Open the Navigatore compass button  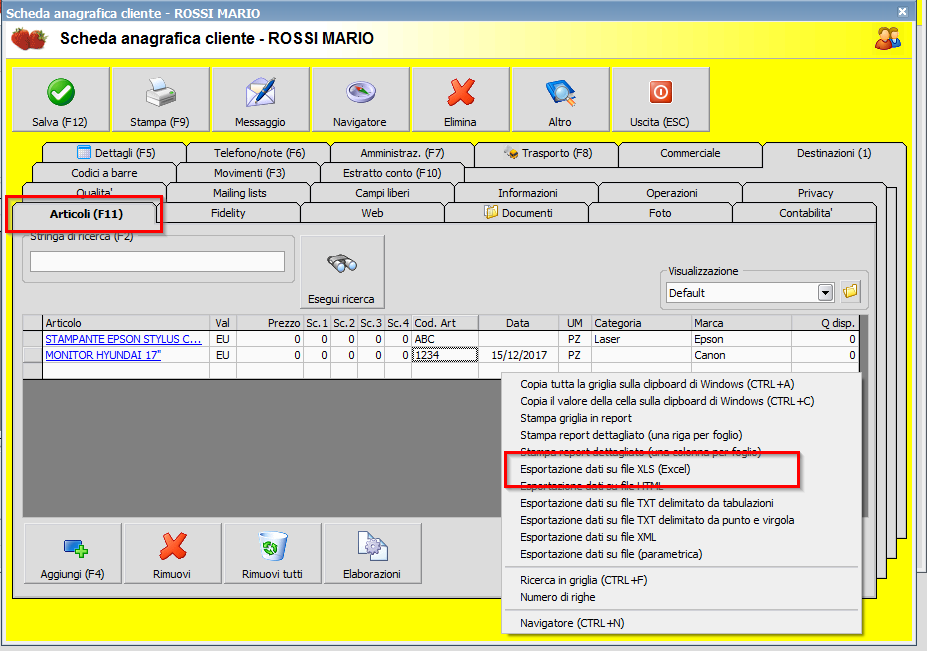point(360,99)
